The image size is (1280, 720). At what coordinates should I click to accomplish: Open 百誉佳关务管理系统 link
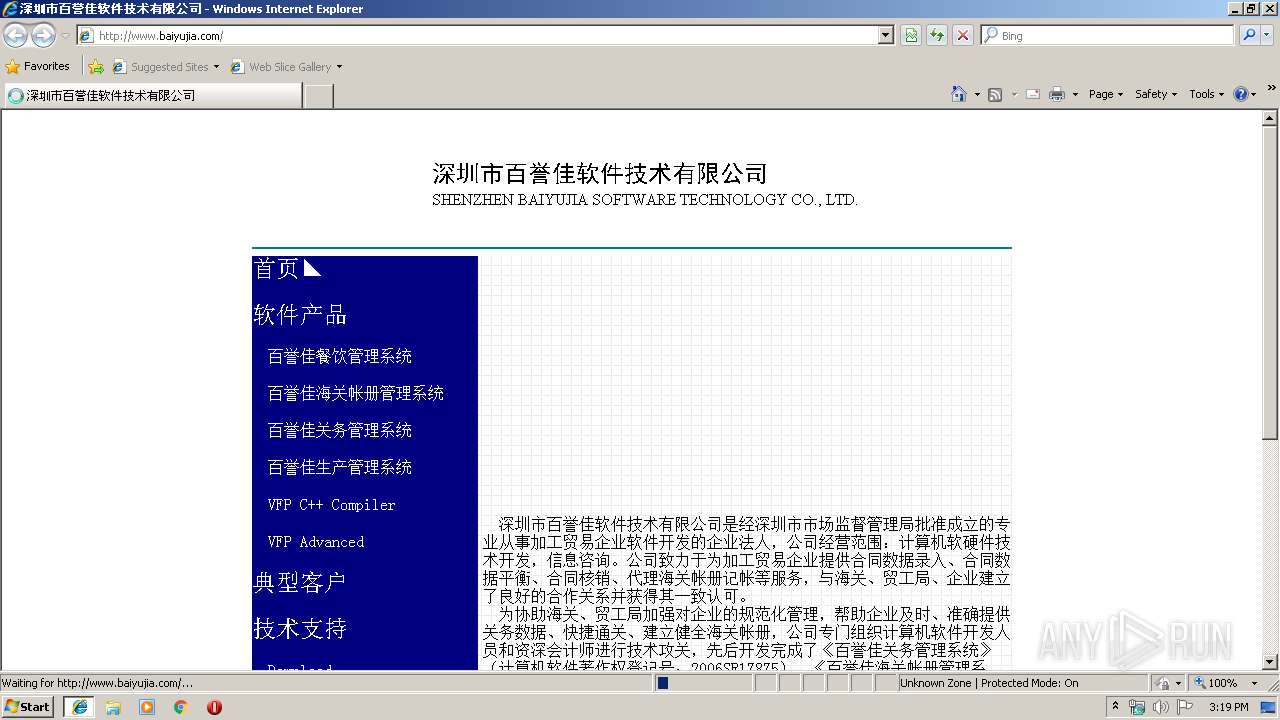coord(340,430)
